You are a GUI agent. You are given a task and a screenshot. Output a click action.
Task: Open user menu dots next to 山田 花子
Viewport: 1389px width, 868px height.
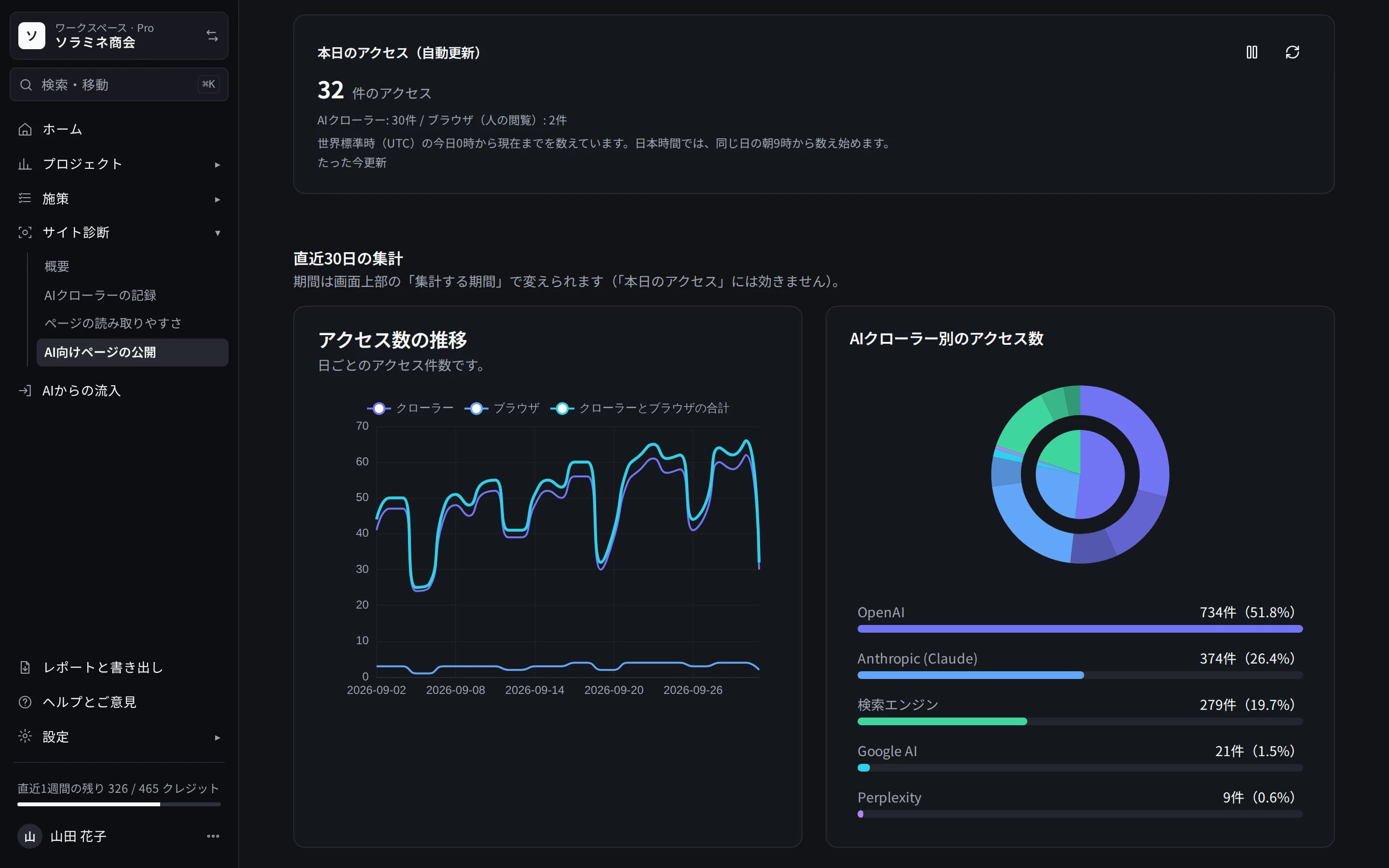tap(213, 837)
